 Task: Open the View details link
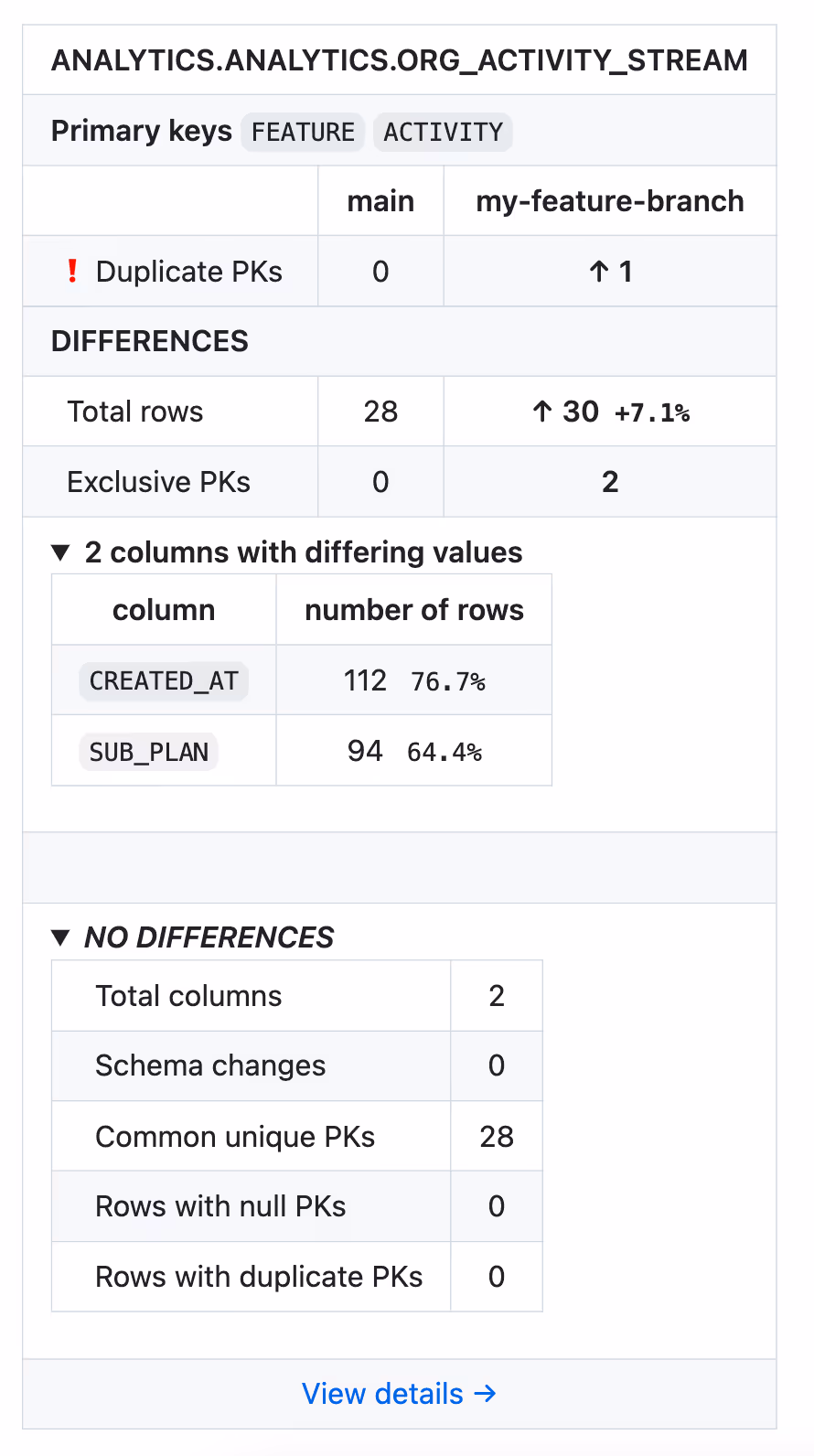(x=399, y=1394)
